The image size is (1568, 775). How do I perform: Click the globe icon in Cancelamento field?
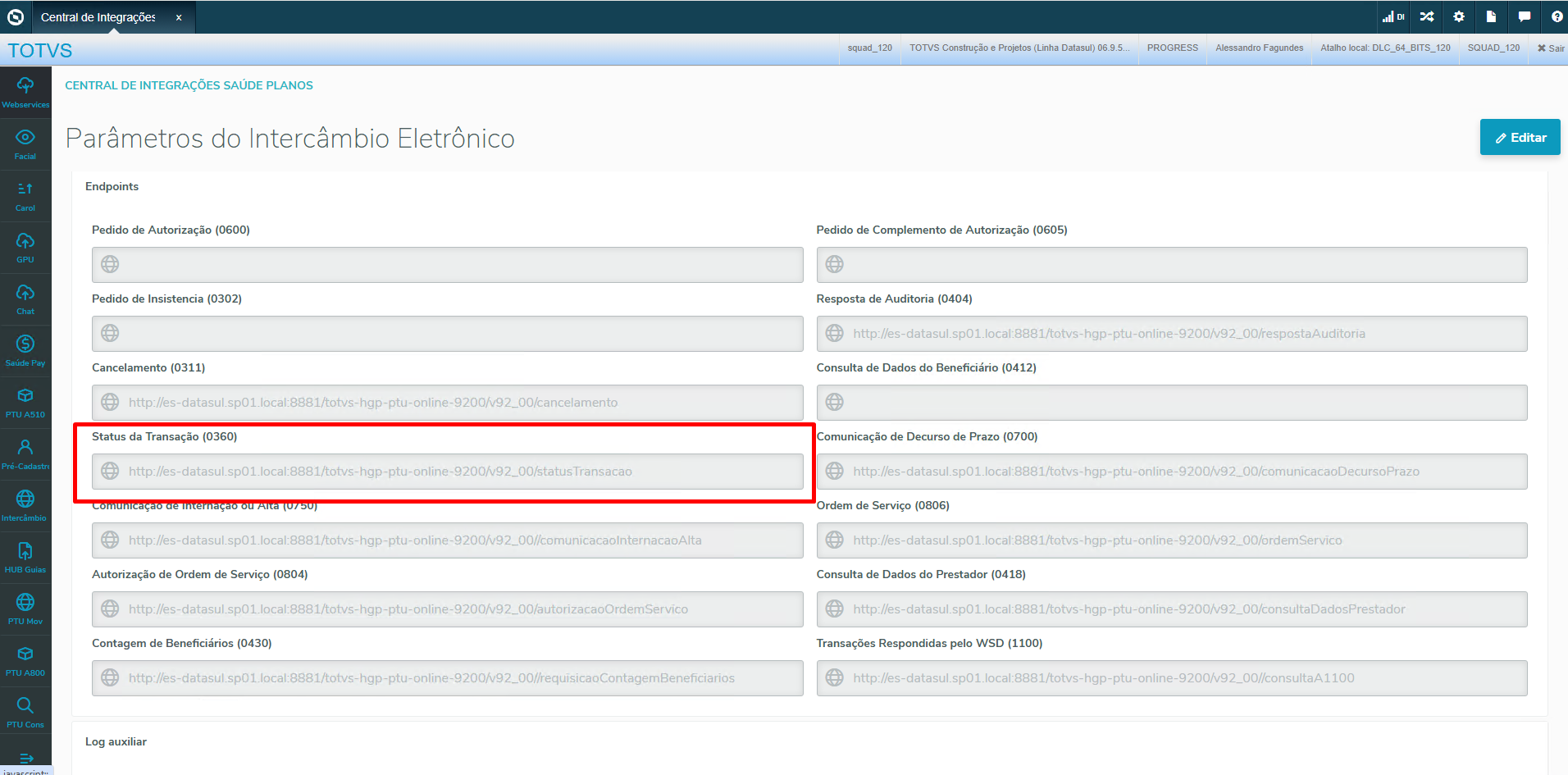point(110,402)
